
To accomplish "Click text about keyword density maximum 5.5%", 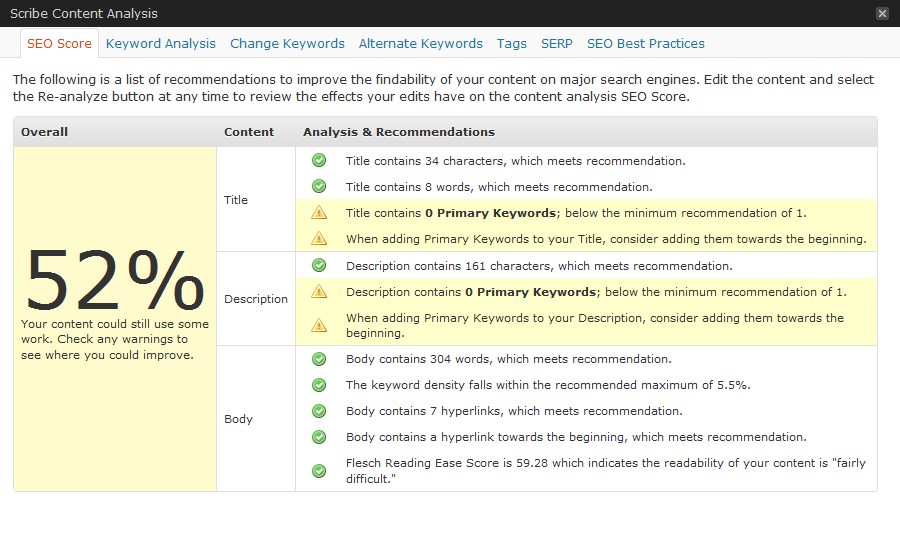I will tap(548, 385).
